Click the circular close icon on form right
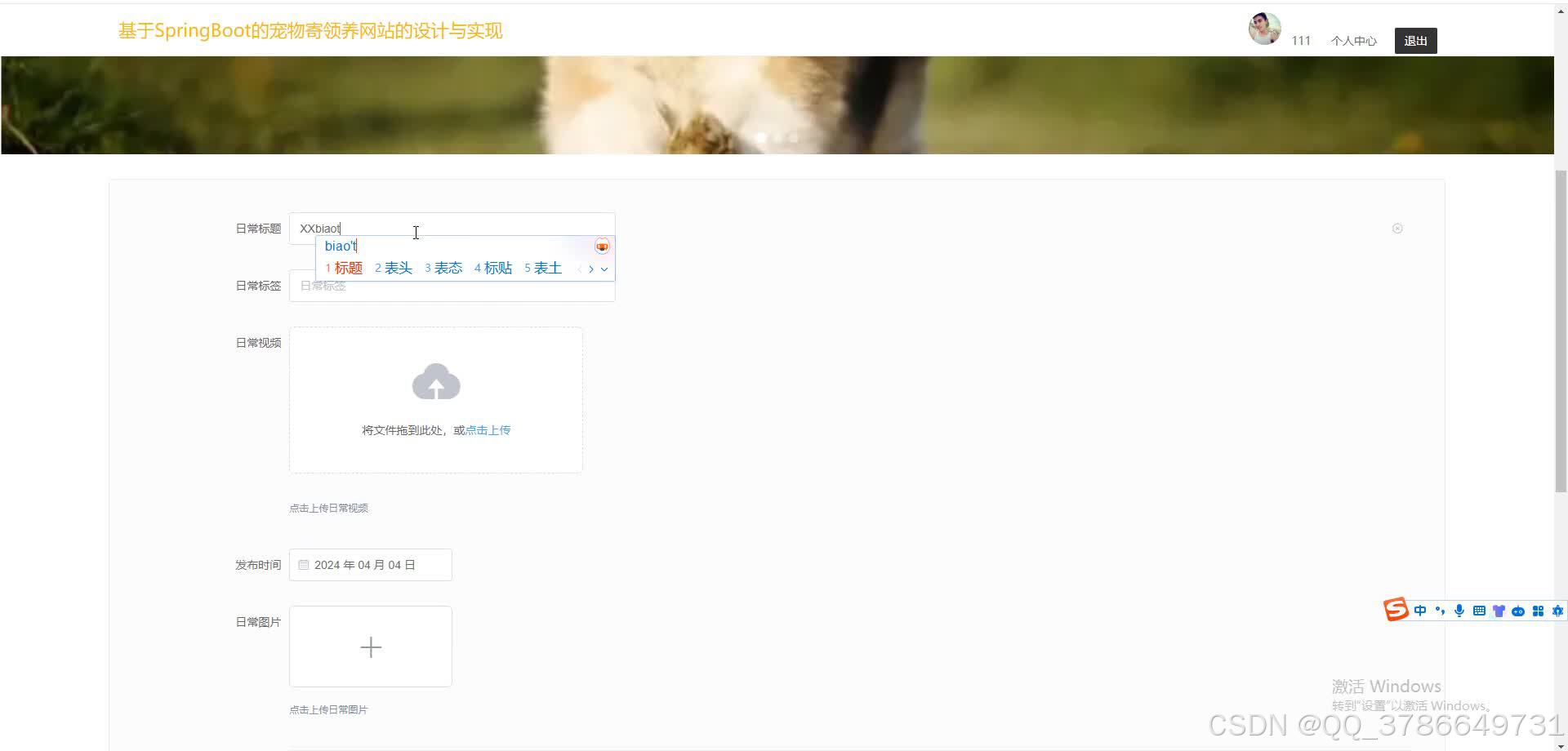This screenshot has width=1568, height=751. click(x=1397, y=229)
